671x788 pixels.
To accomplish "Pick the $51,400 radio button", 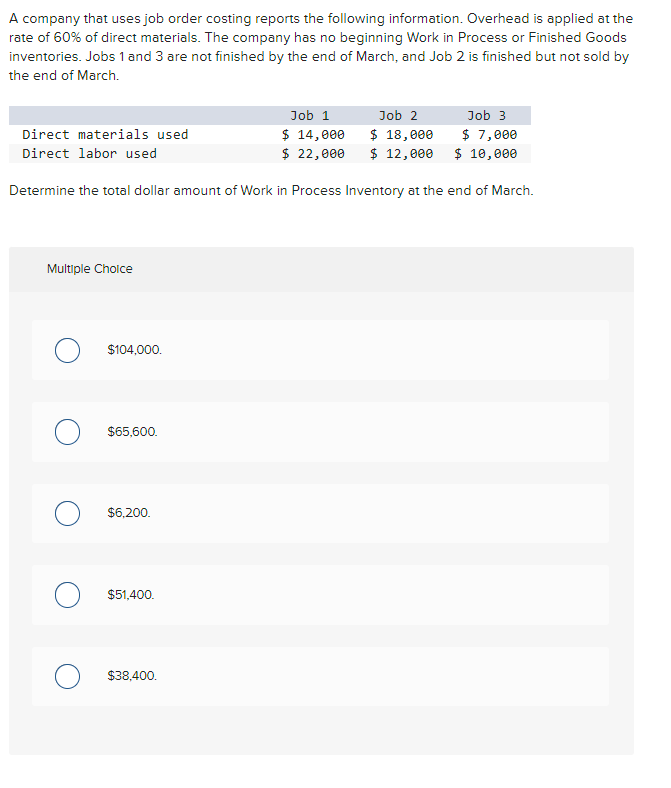I will [67, 595].
